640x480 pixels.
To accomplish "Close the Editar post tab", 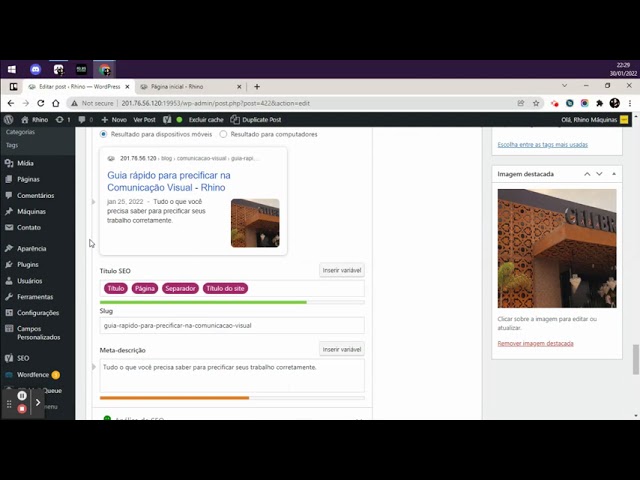I will pyautogui.click(x=127, y=87).
